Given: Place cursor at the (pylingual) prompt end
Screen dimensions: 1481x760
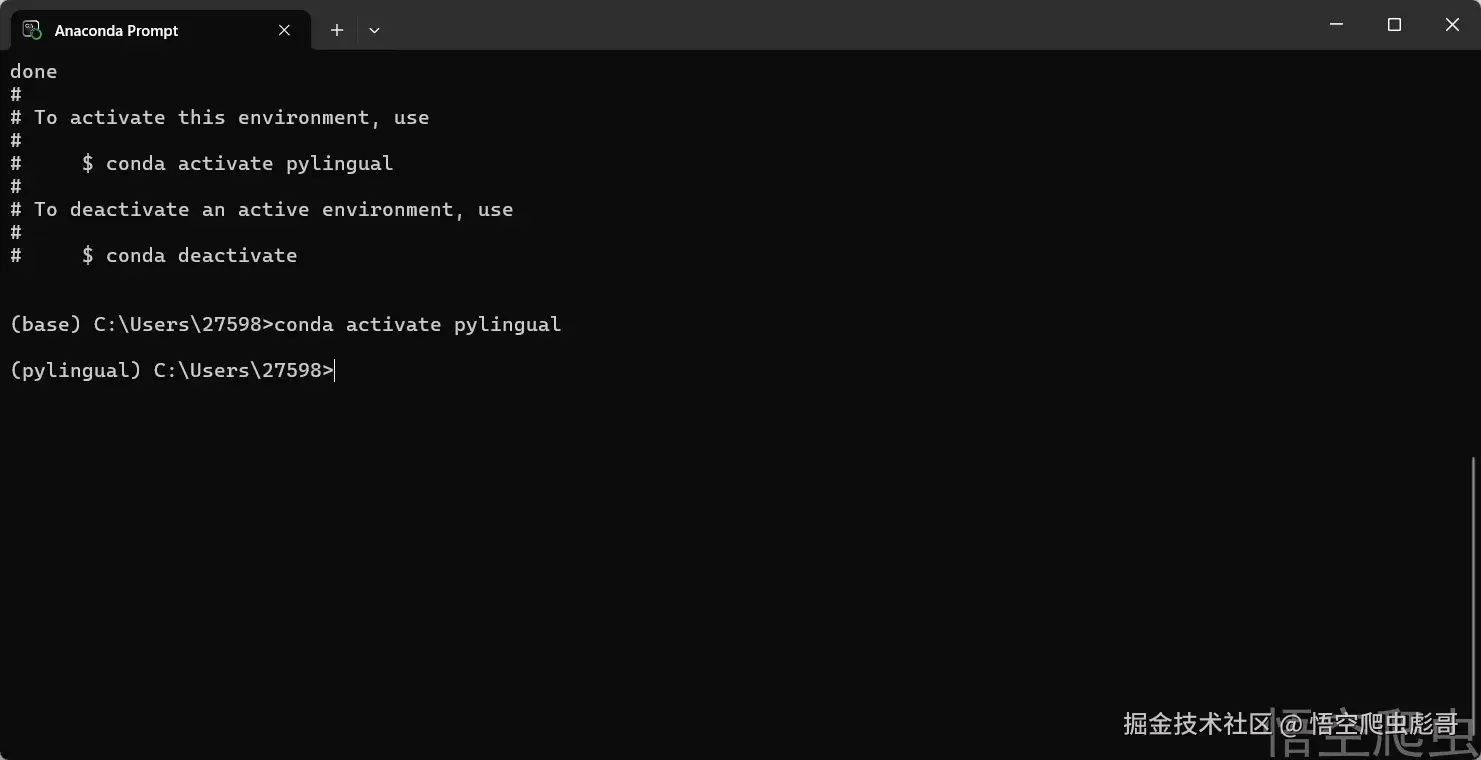Looking at the screenshot, I should [x=335, y=371].
